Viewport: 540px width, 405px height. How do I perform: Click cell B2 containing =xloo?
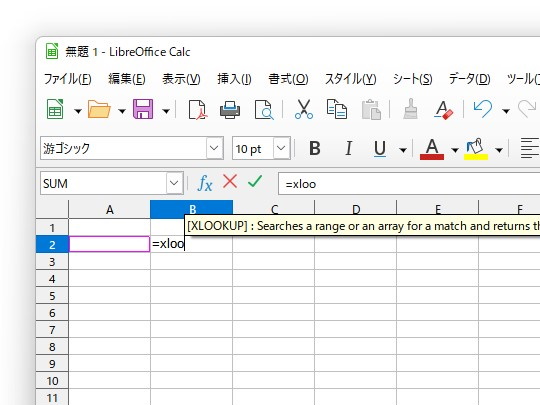(x=191, y=244)
